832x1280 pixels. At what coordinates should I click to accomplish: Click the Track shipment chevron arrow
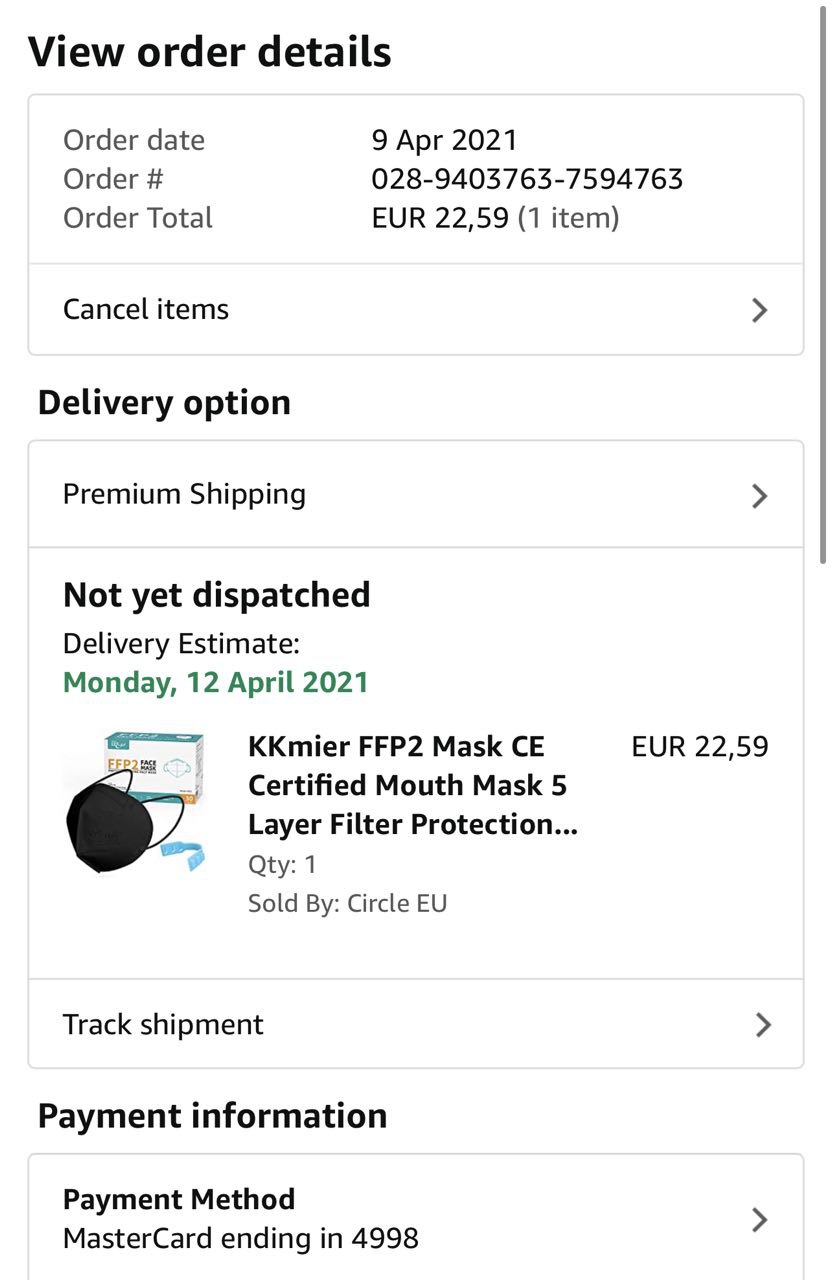[x=763, y=1025]
